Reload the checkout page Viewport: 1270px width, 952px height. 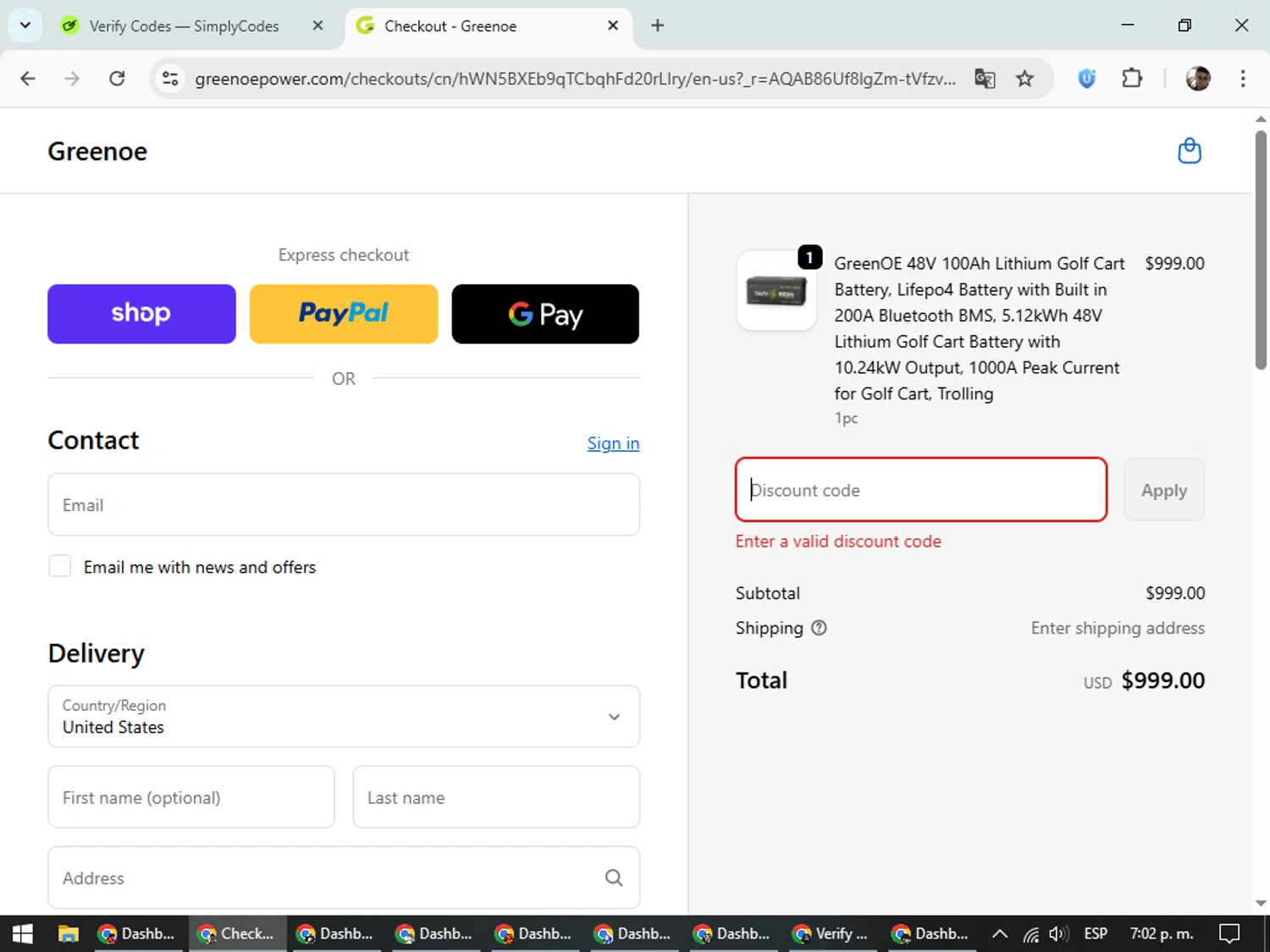click(x=117, y=79)
